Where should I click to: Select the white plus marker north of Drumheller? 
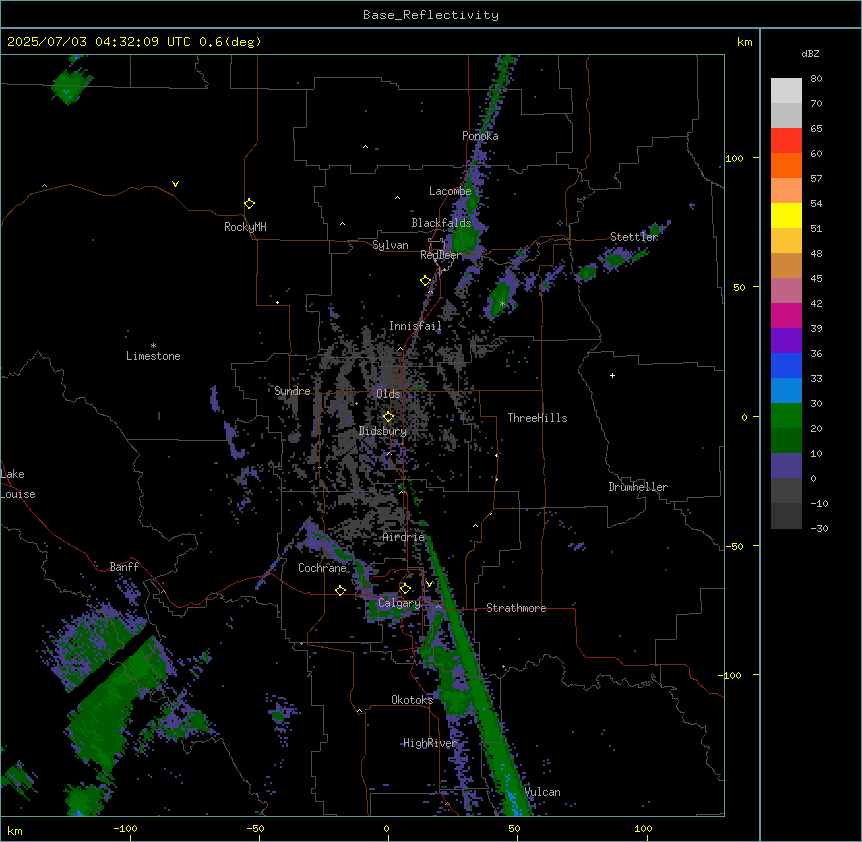click(x=612, y=375)
